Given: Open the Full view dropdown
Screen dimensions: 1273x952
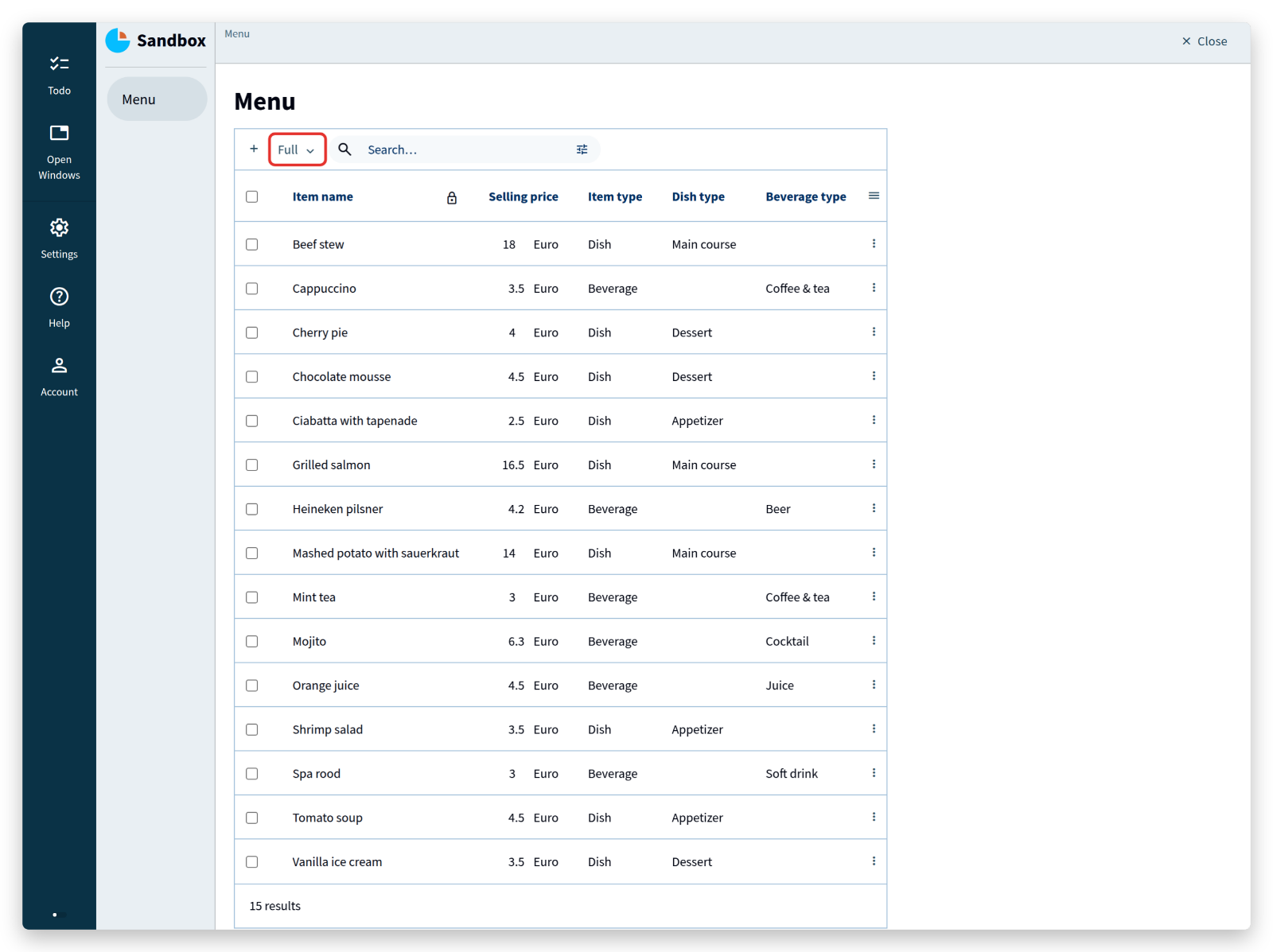Looking at the screenshot, I should coord(297,150).
